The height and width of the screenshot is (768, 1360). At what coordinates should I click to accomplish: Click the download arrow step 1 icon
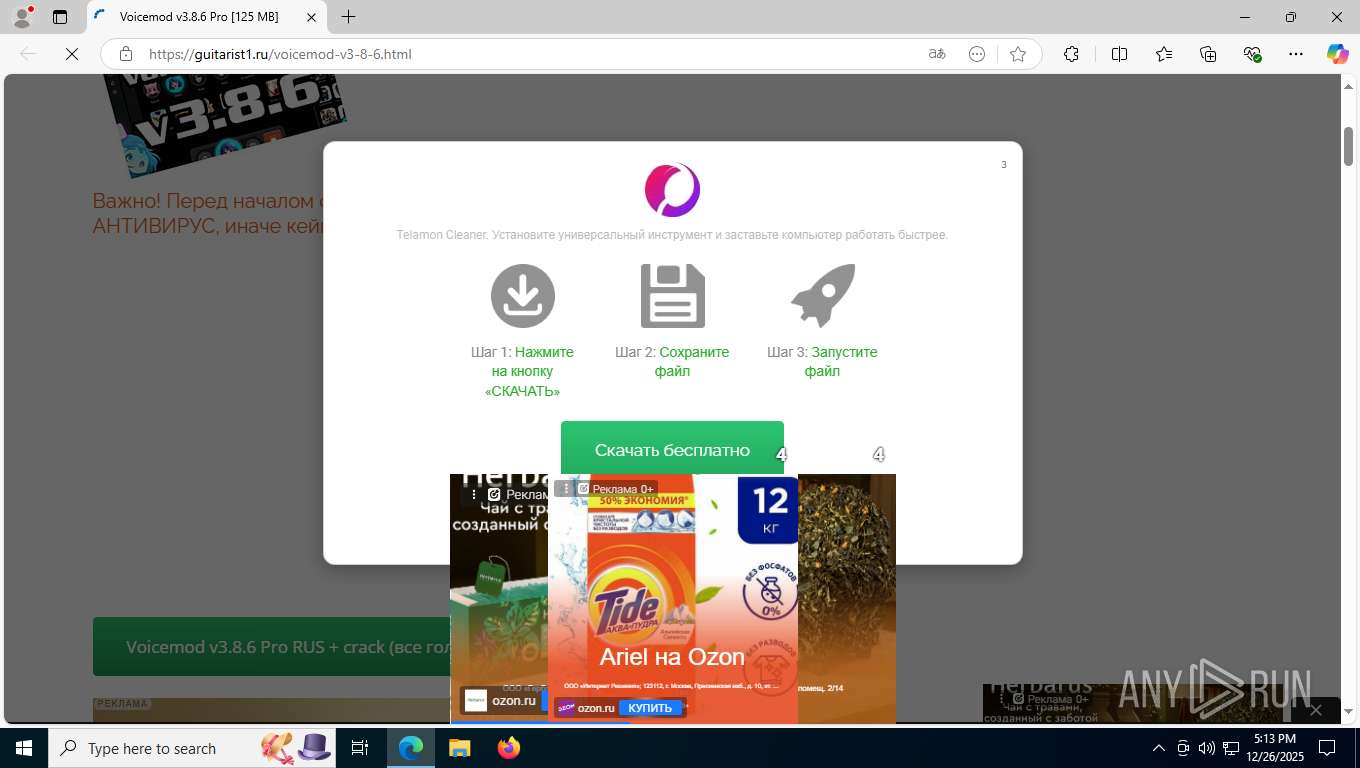pos(522,296)
